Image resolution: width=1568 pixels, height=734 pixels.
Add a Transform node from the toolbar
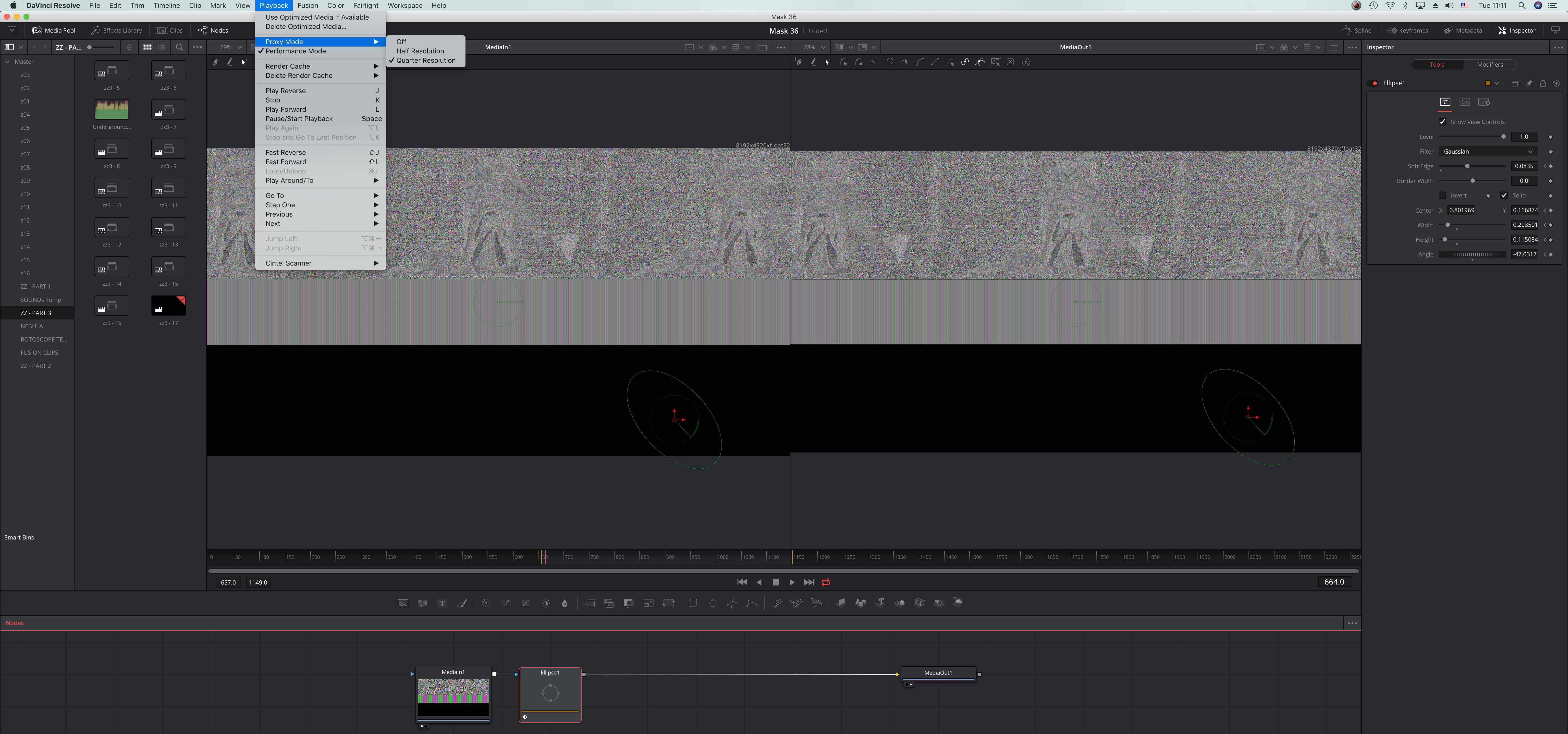point(668,603)
